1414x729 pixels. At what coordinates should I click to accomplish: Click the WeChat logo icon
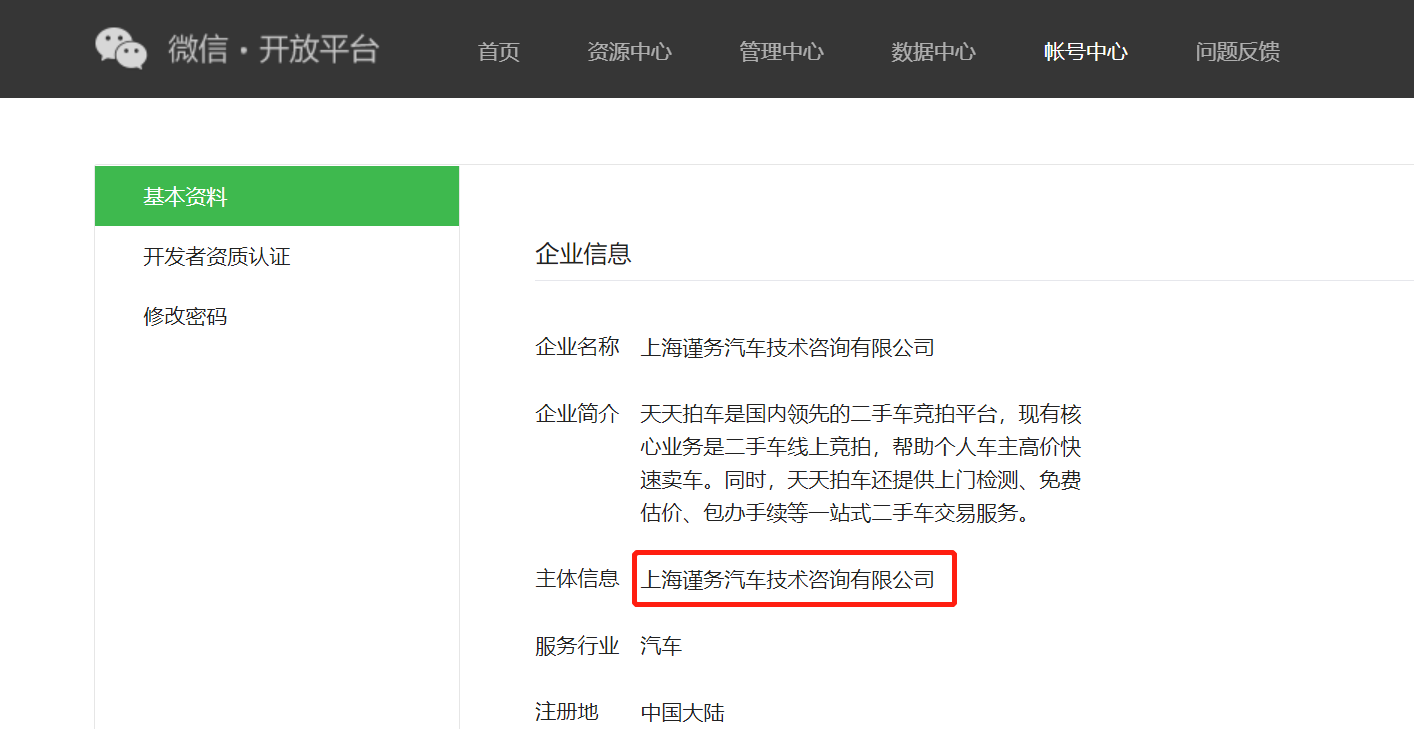click(121, 49)
